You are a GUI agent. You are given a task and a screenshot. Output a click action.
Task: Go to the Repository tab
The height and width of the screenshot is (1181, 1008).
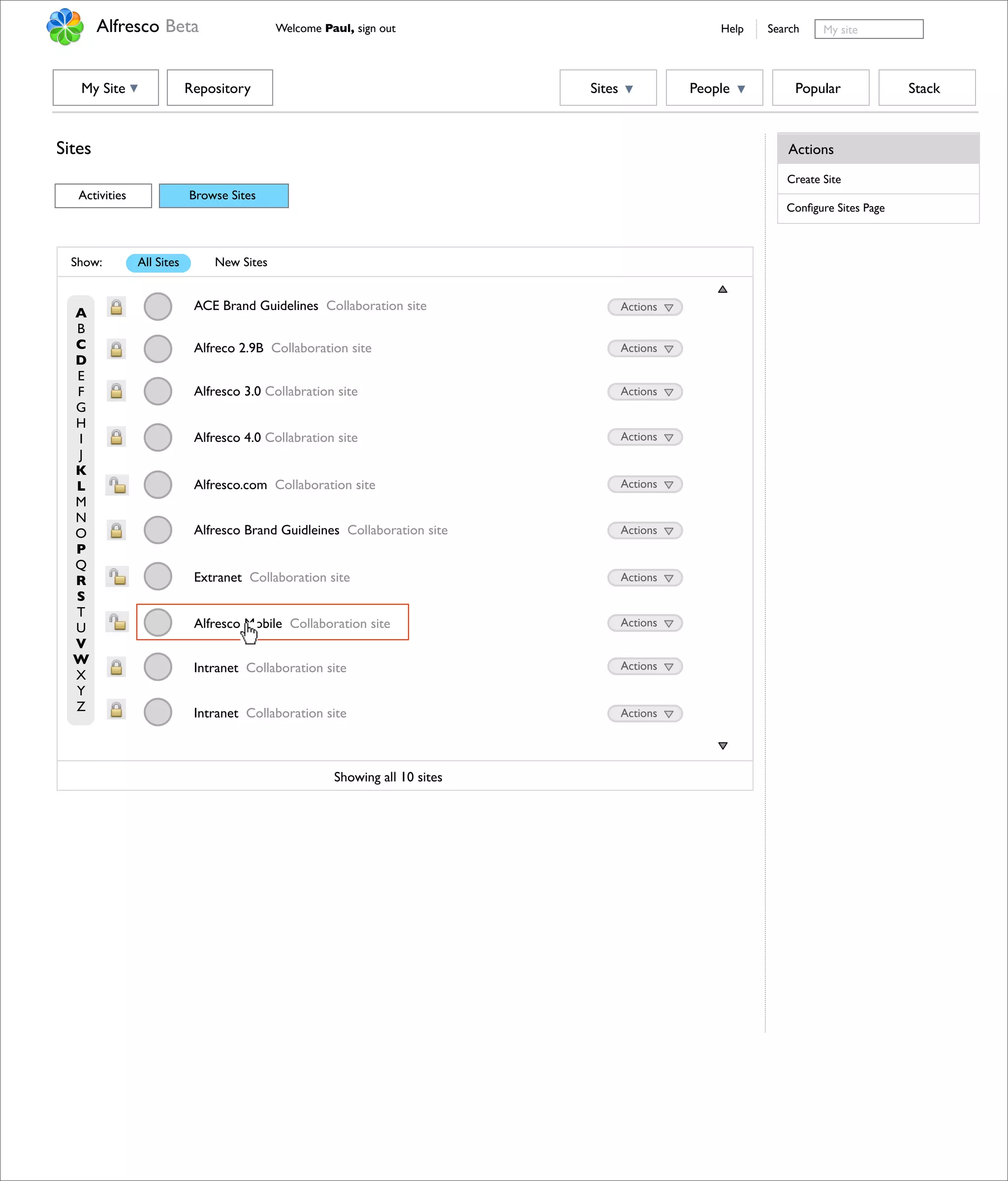[220, 88]
